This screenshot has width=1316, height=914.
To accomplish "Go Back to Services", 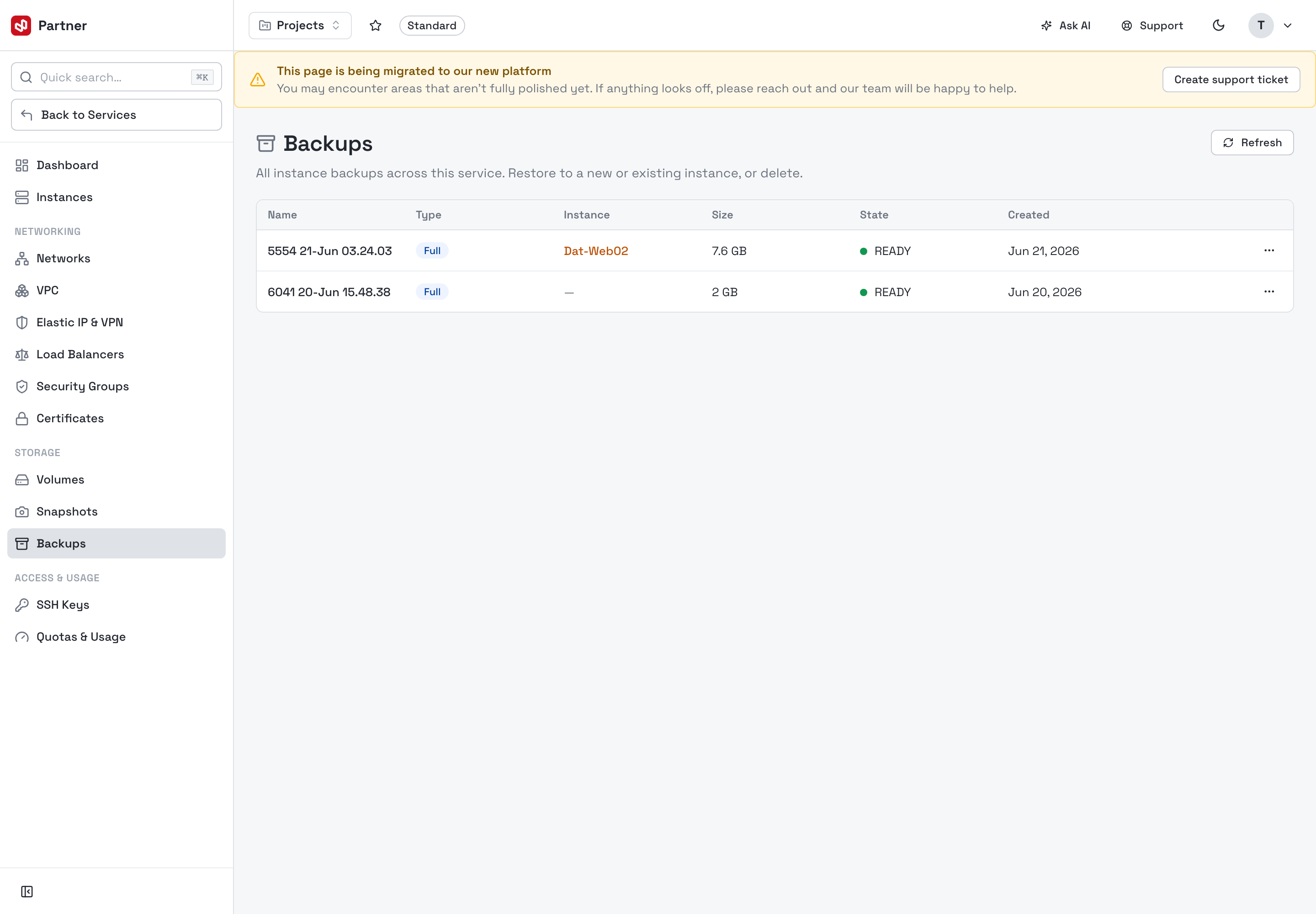I will coord(116,115).
